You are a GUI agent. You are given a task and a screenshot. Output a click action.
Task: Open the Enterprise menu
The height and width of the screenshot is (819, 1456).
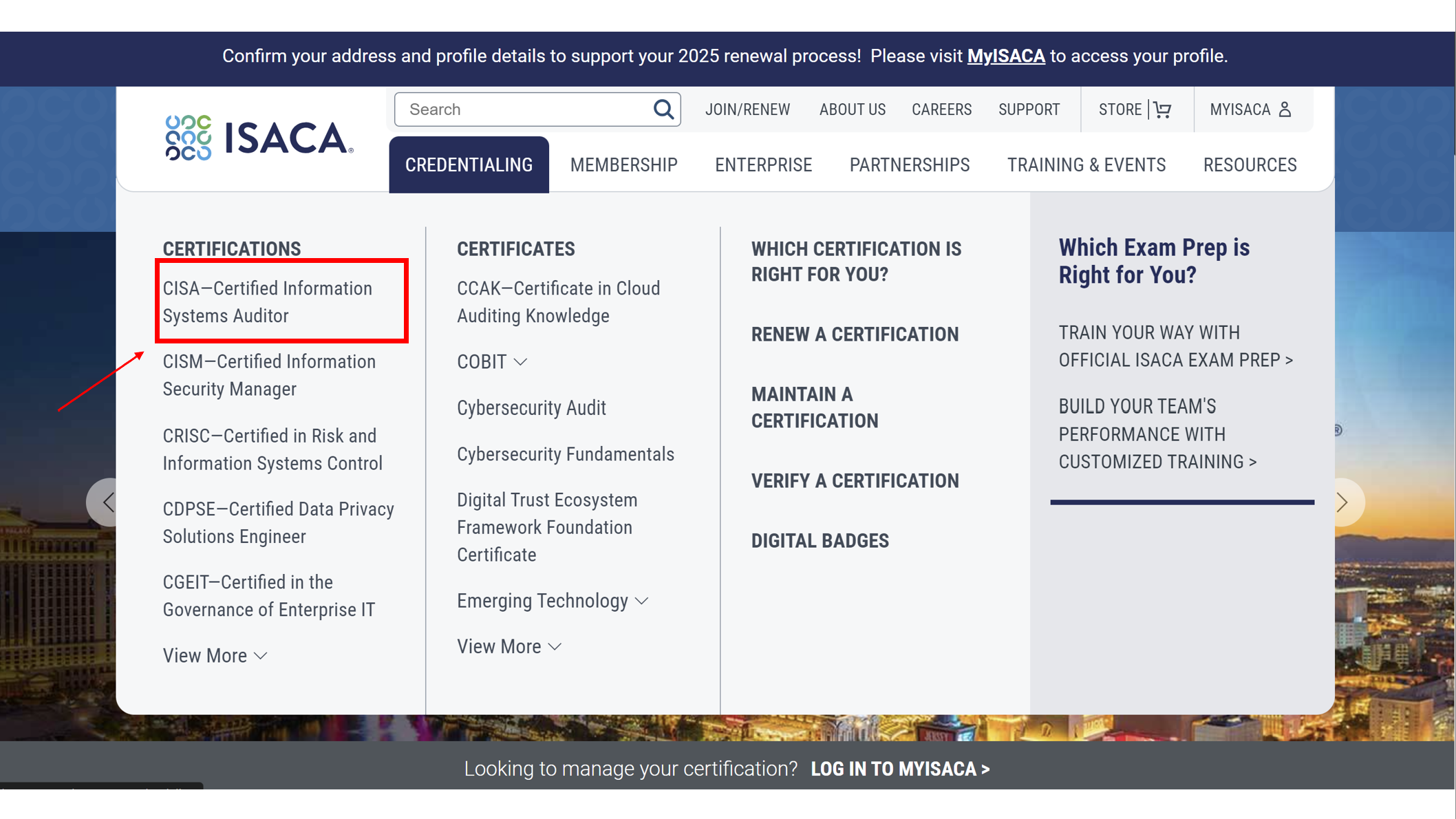point(763,165)
